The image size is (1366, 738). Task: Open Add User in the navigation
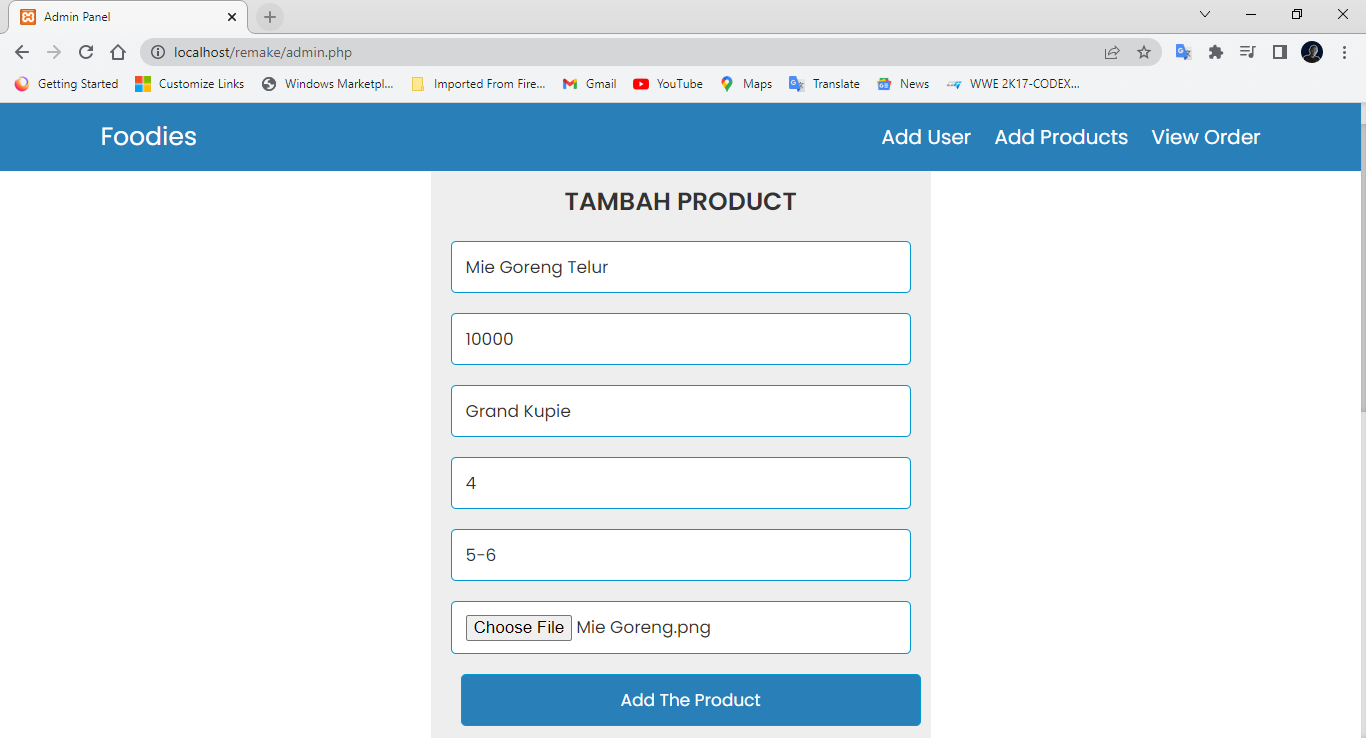tap(926, 137)
